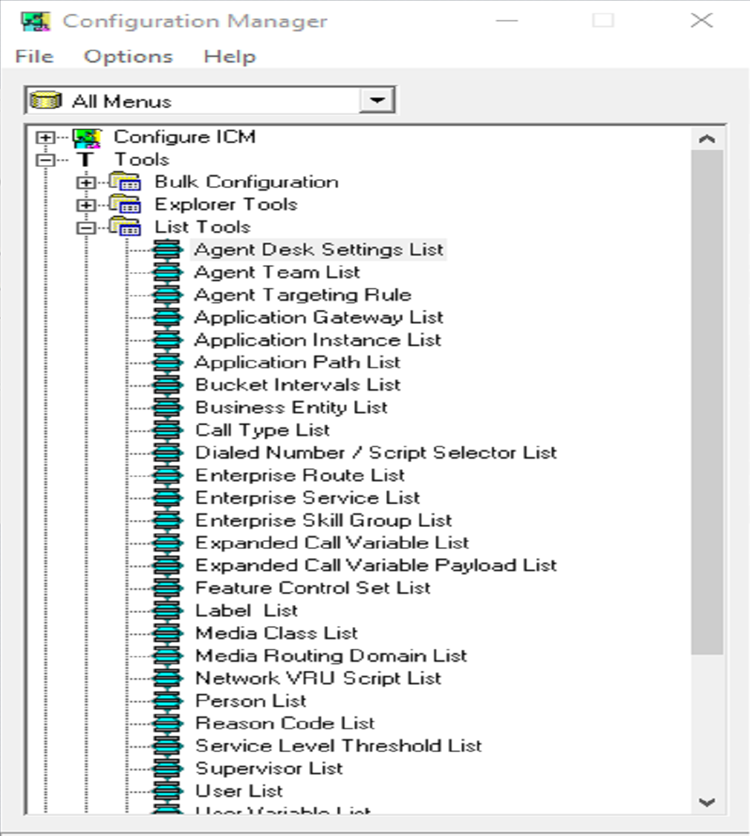
Task: Click the Media Class List icon
Action: [167, 633]
